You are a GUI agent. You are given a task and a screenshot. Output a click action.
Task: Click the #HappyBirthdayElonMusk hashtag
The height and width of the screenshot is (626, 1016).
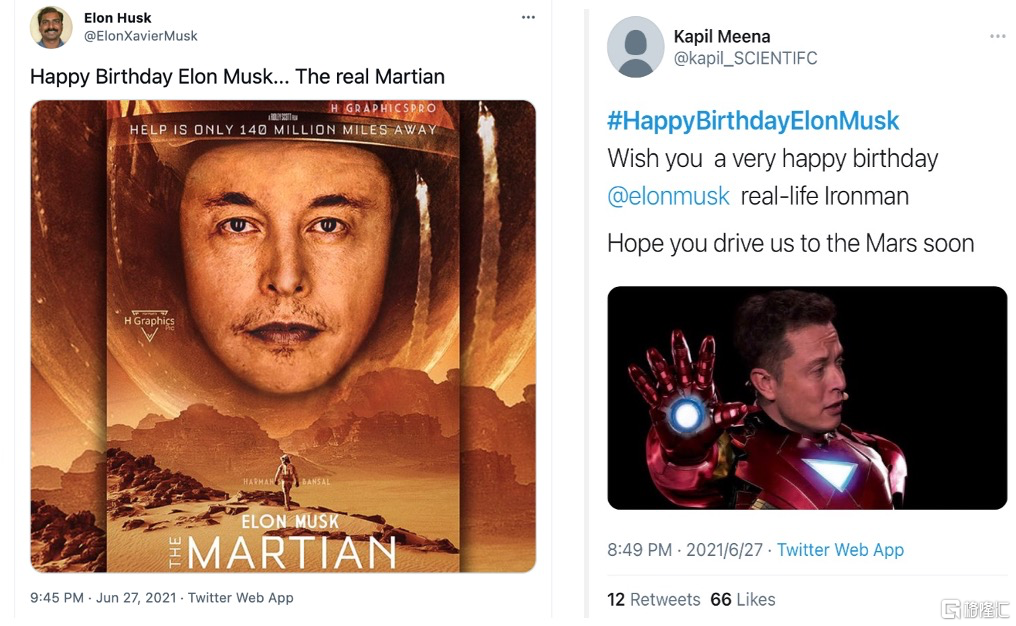[x=753, y=121]
